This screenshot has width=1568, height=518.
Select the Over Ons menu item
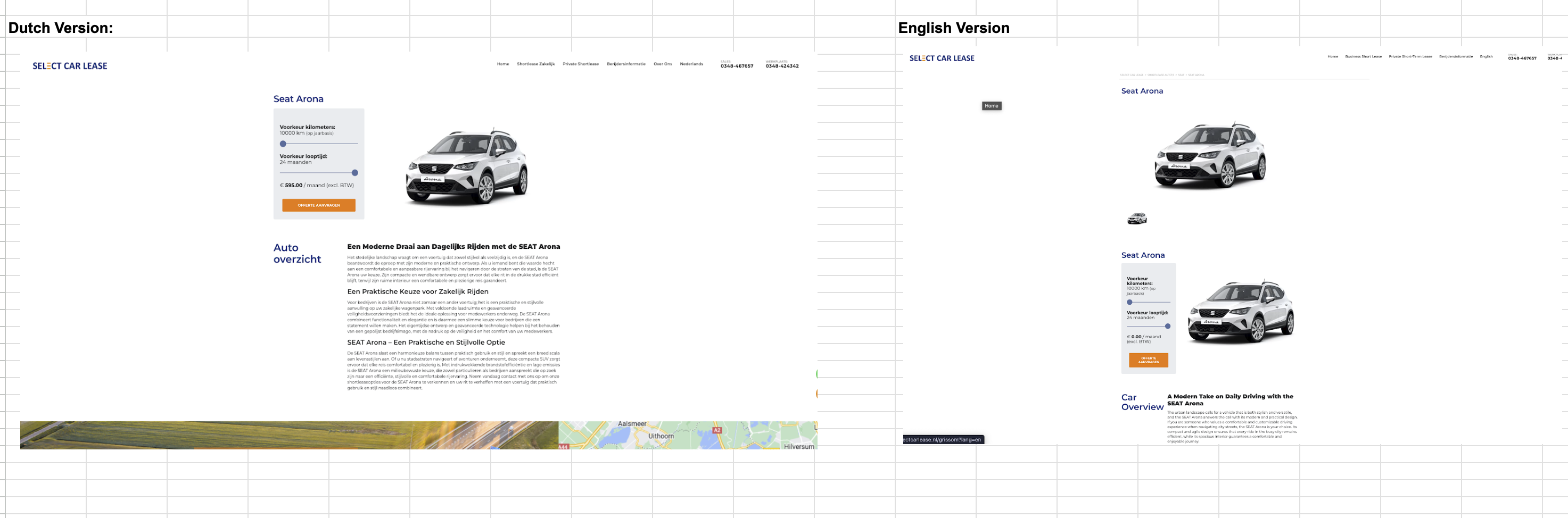pos(663,64)
